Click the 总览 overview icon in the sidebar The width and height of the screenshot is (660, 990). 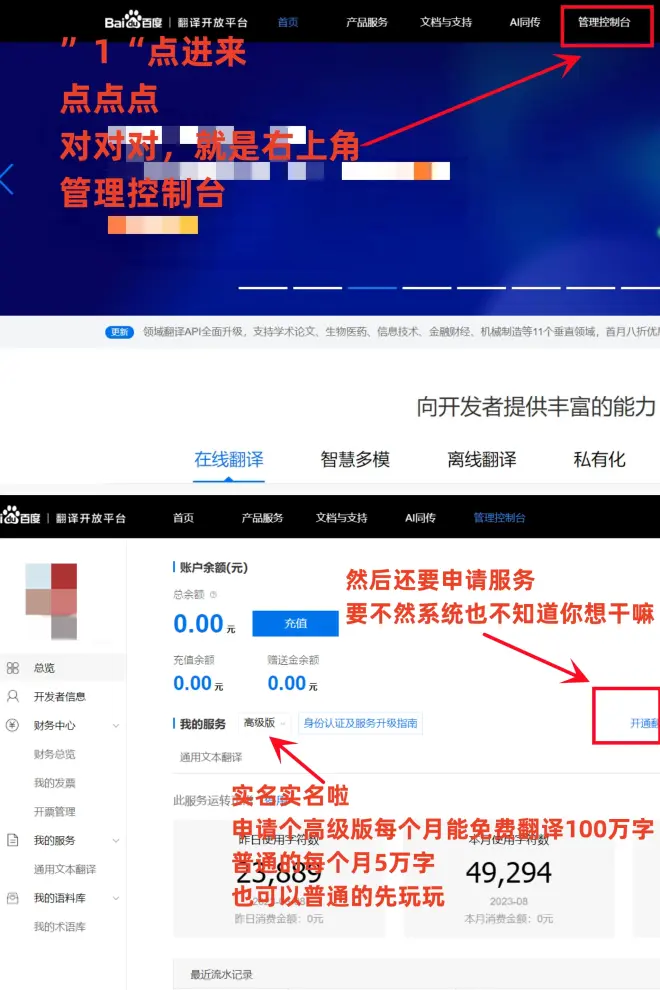coord(13,668)
